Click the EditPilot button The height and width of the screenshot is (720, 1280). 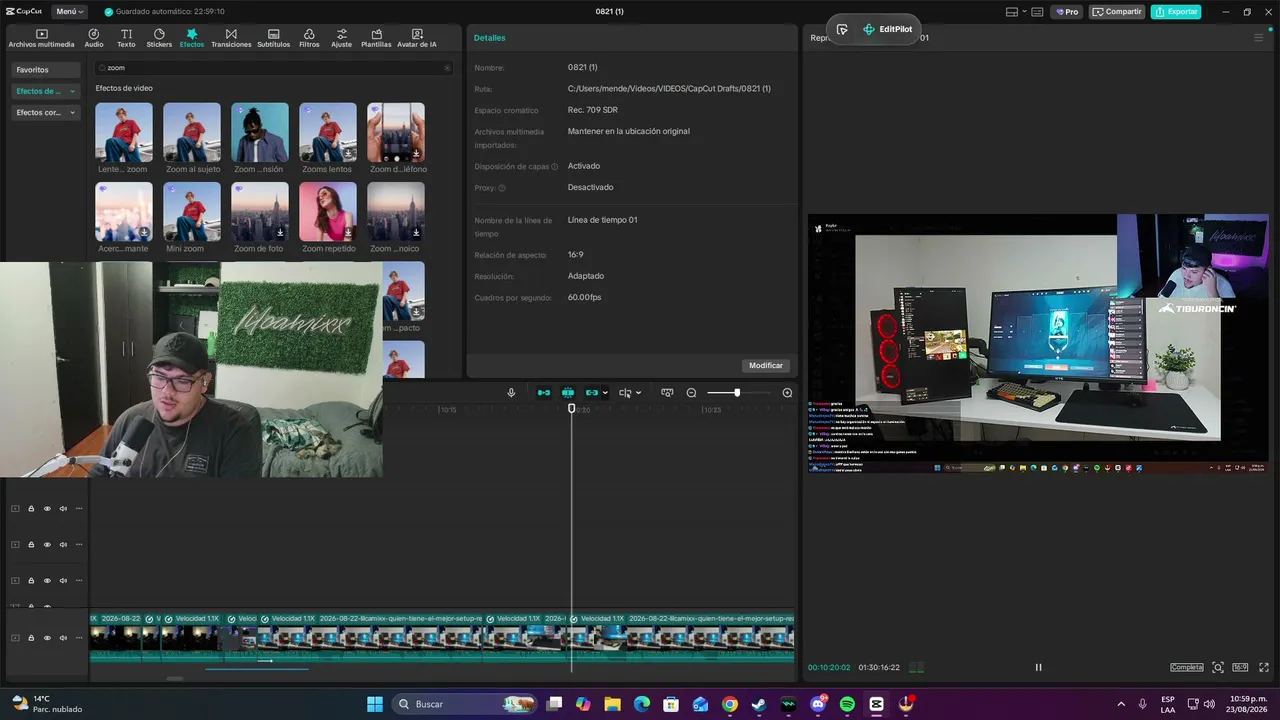[x=888, y=30]
